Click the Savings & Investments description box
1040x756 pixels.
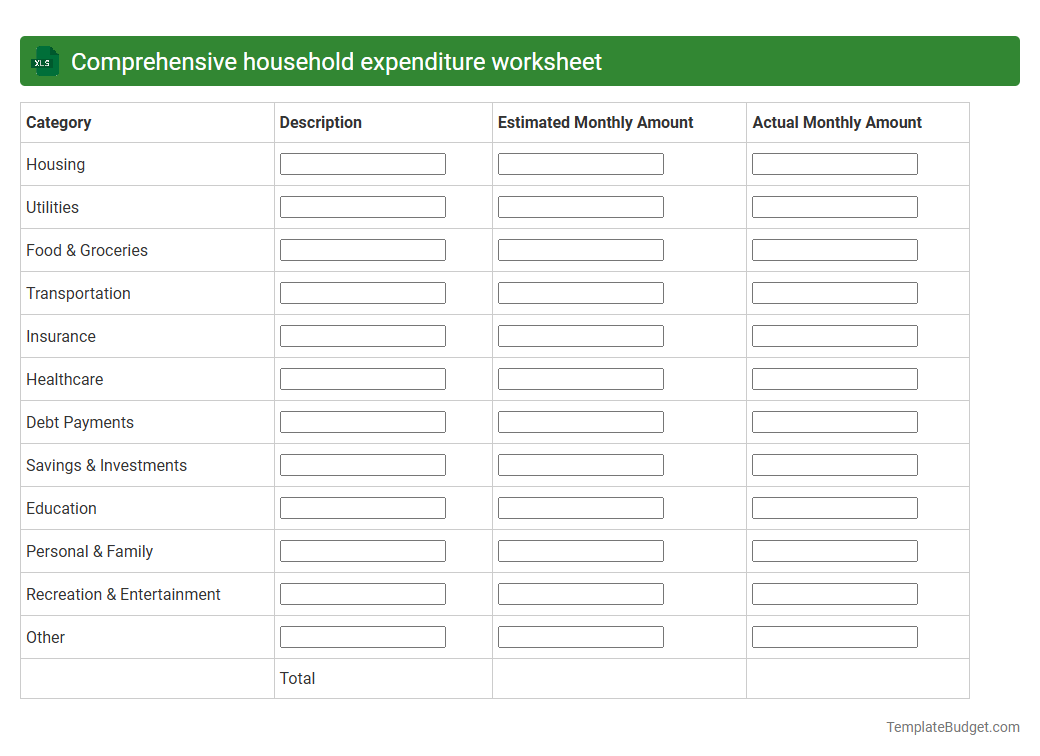coord(362,464)
